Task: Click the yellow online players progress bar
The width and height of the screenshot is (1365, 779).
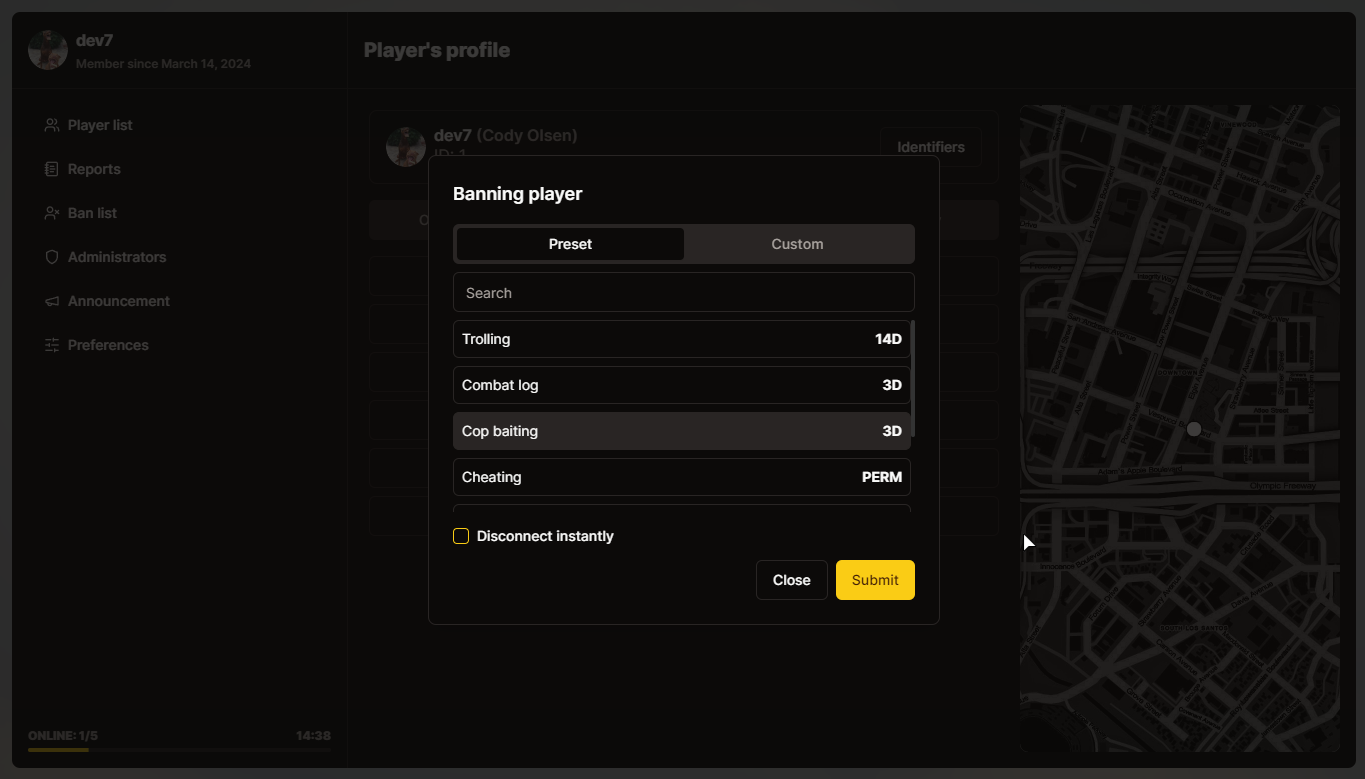Action: [58, 748]
